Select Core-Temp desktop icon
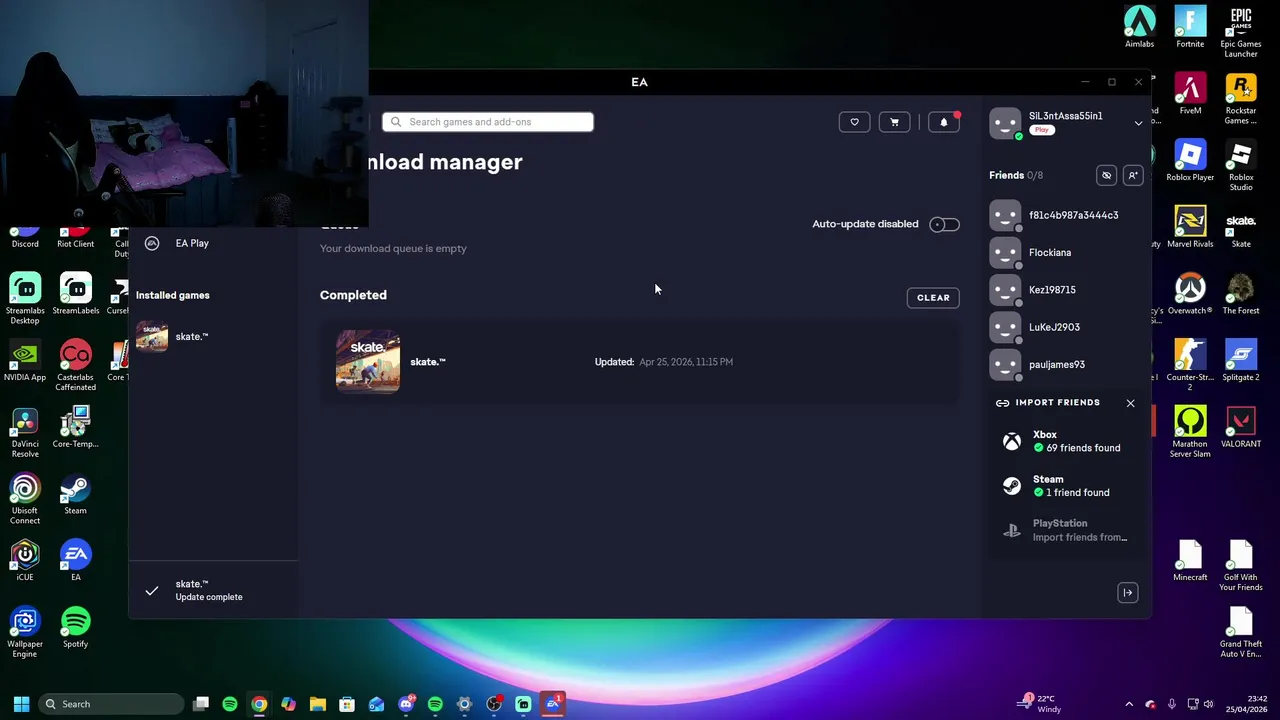The height and width of the screenshot is (720, 1280). tap(75, 427)
